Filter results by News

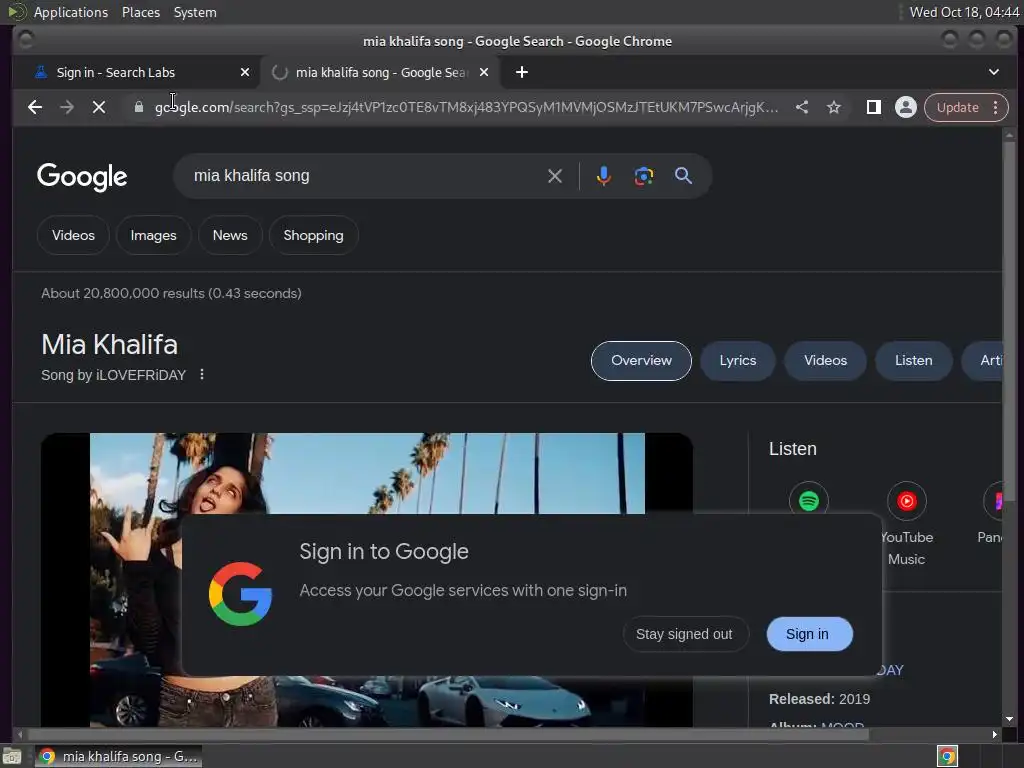(230, 235)
